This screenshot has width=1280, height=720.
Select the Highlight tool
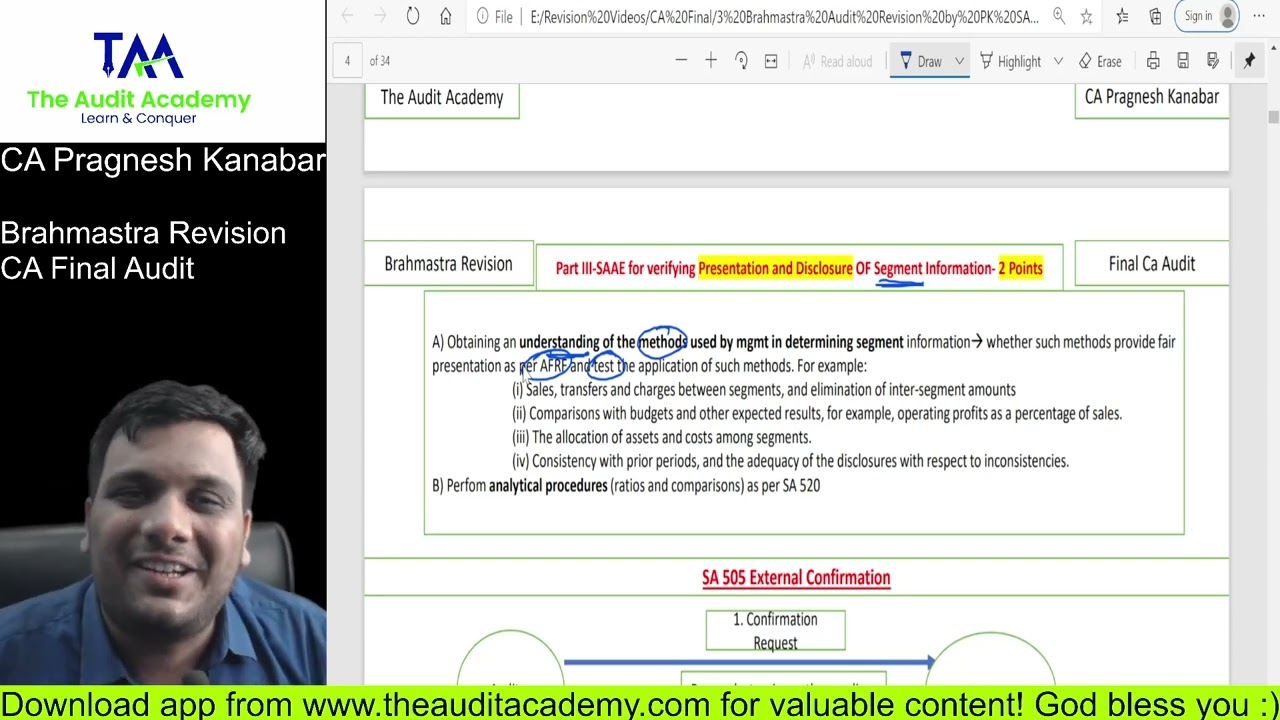[x=1010, y=61]
